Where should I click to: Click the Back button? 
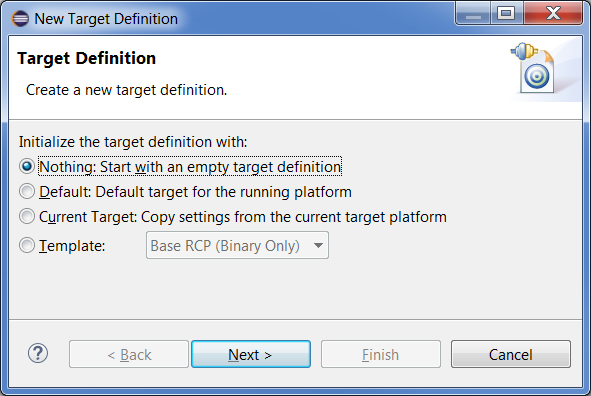pos(129,354)
